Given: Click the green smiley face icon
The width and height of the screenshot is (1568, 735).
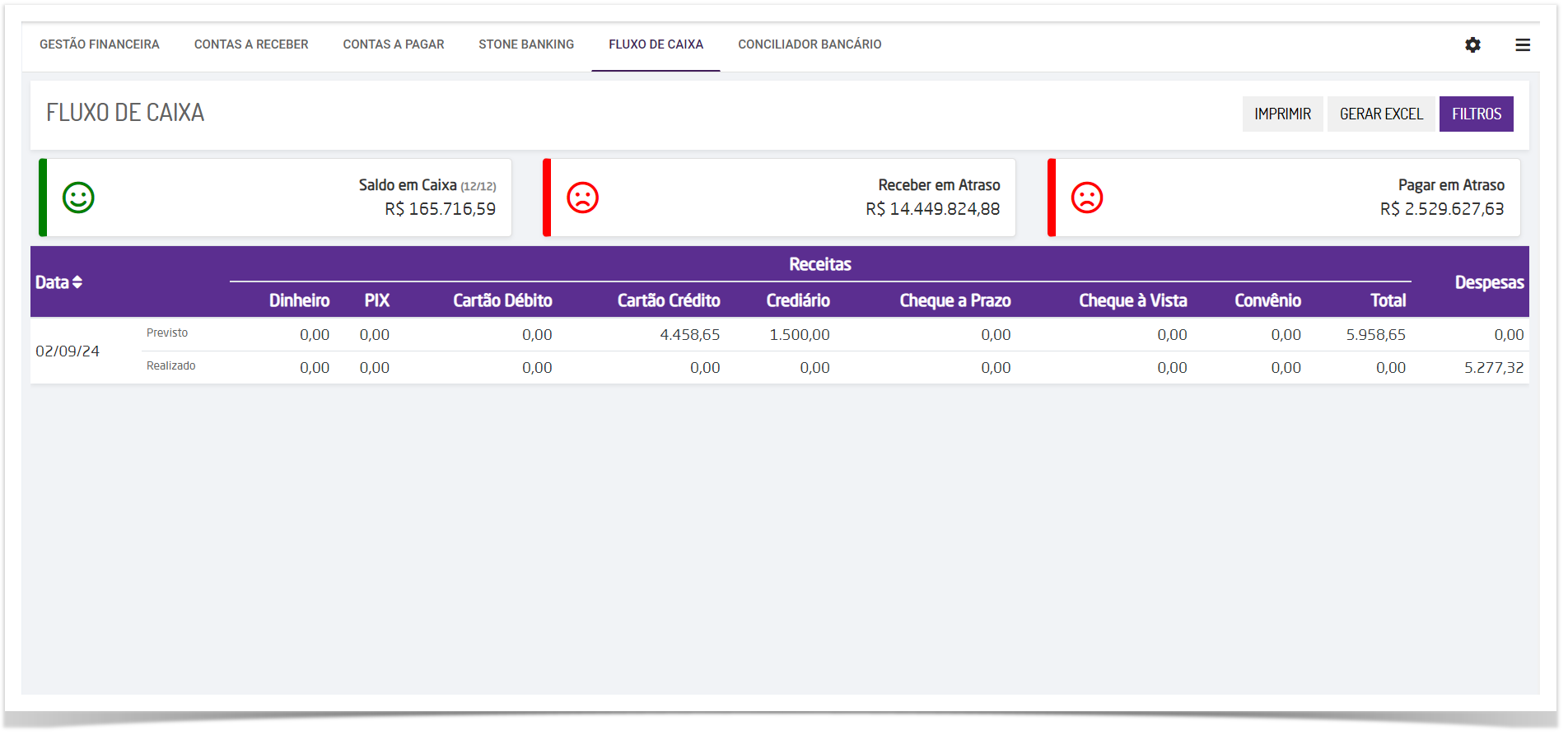Looking at the screenshot, I should coord(79,198).
